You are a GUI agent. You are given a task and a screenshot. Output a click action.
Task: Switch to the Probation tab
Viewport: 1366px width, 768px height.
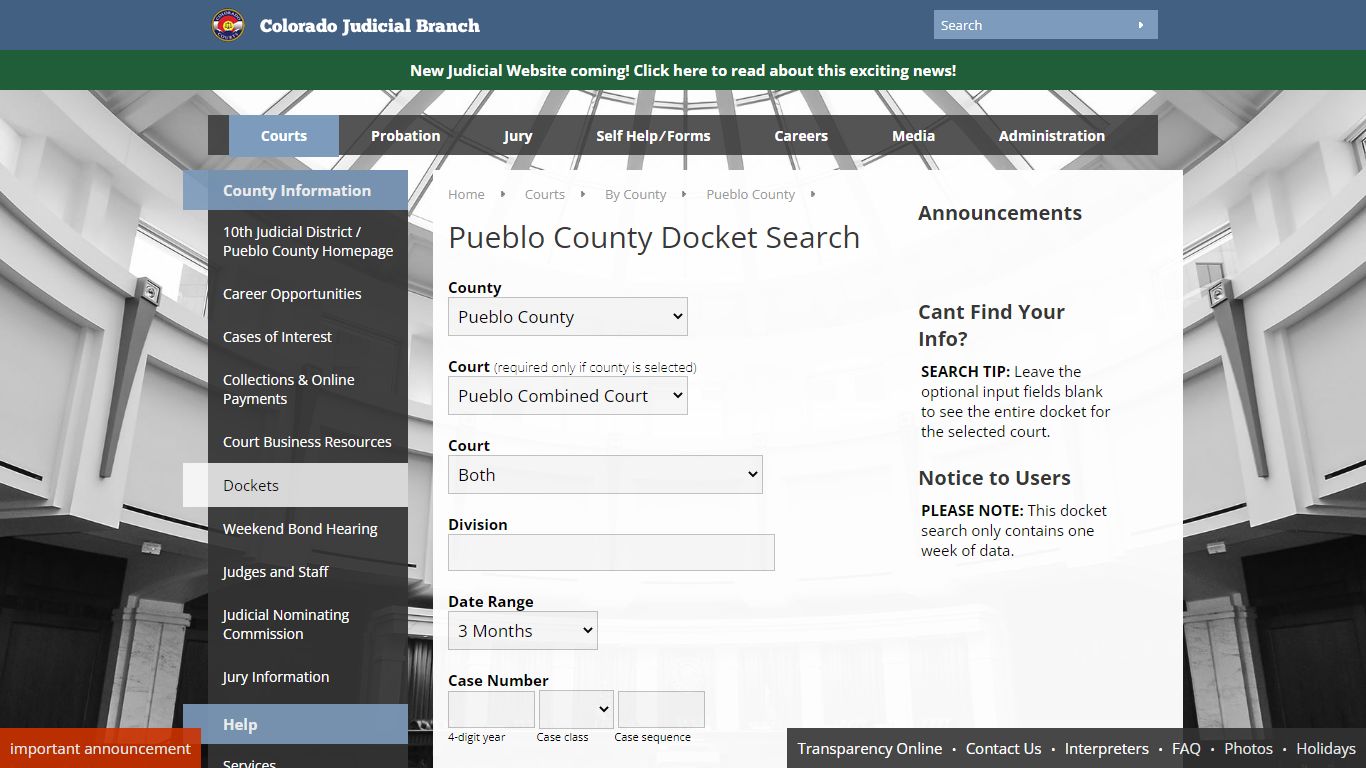(x=404, y=135)
